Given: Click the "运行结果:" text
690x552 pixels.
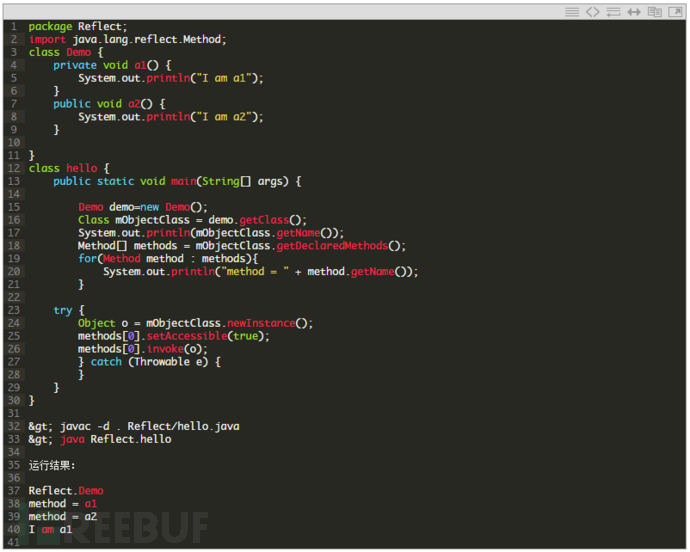Looking at the screenshot, I should tap(52, 465).
